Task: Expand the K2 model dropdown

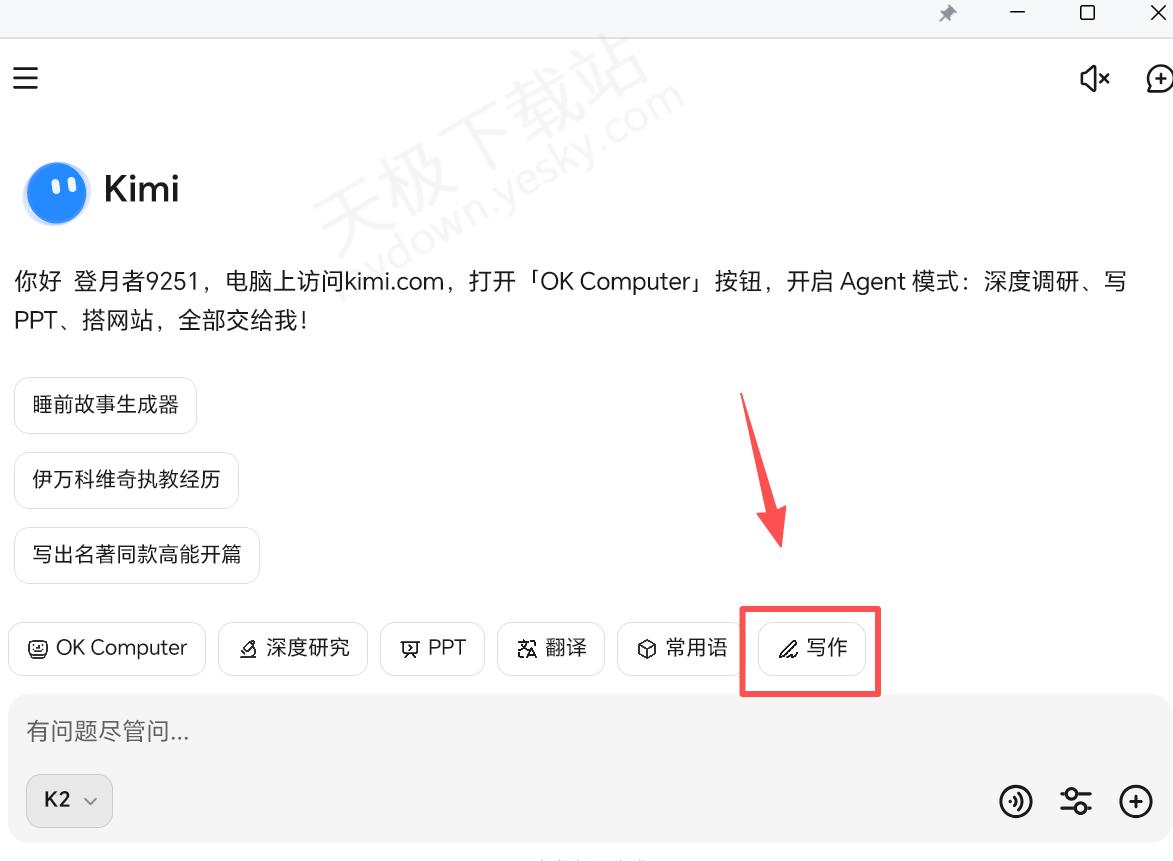Action: pyautogui.click(x=70, y=800)
